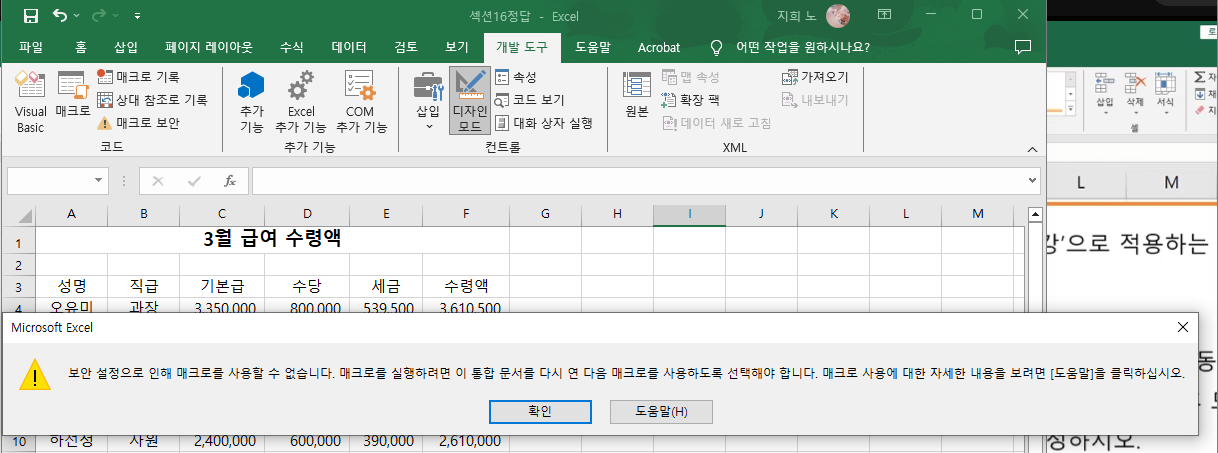The height and width of the screenshot is (453, 1218).
Task: Collapse the ribbon with the chevron
Action: (x=1032, y=149)
